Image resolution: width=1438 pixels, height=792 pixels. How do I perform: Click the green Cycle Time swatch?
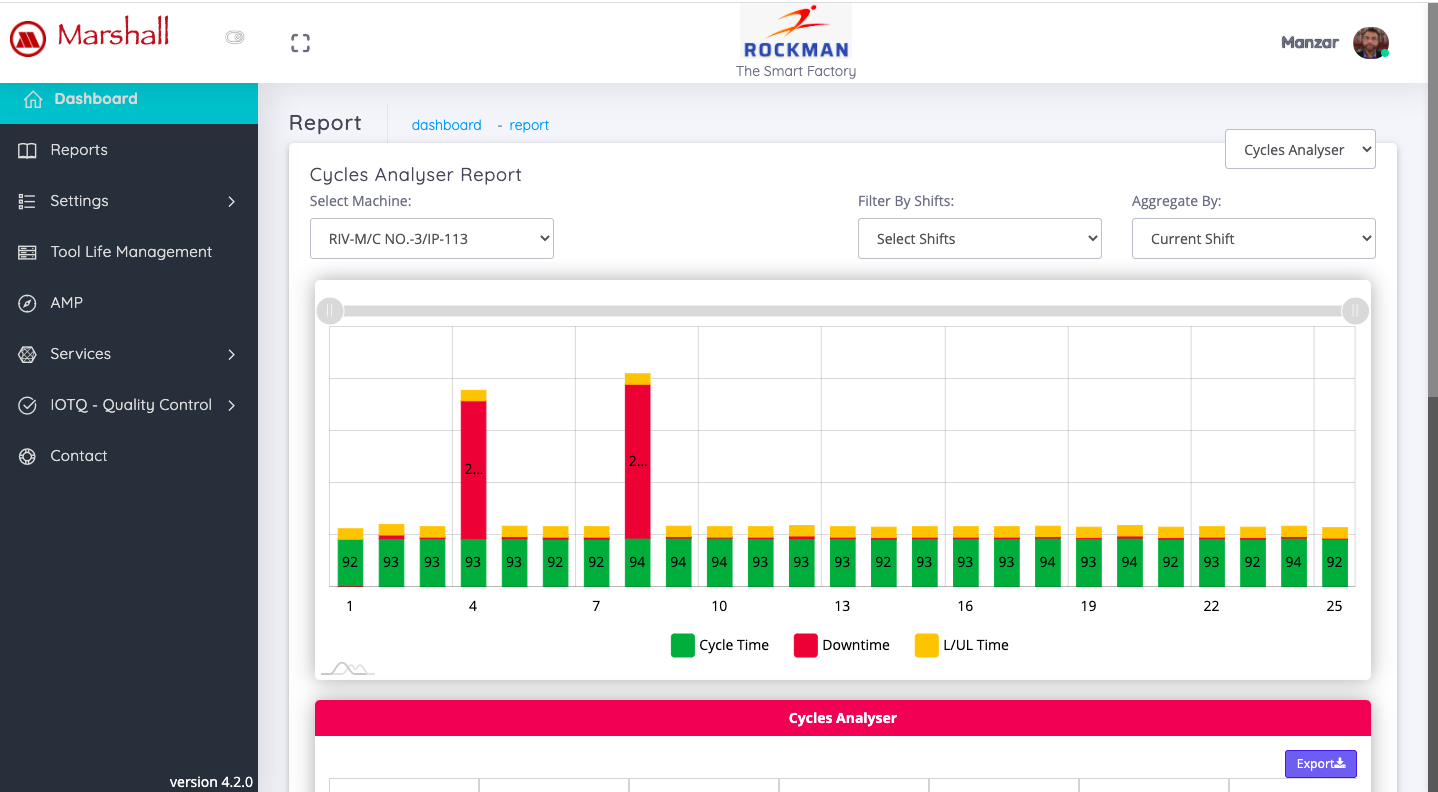click(x=683, y=645)
